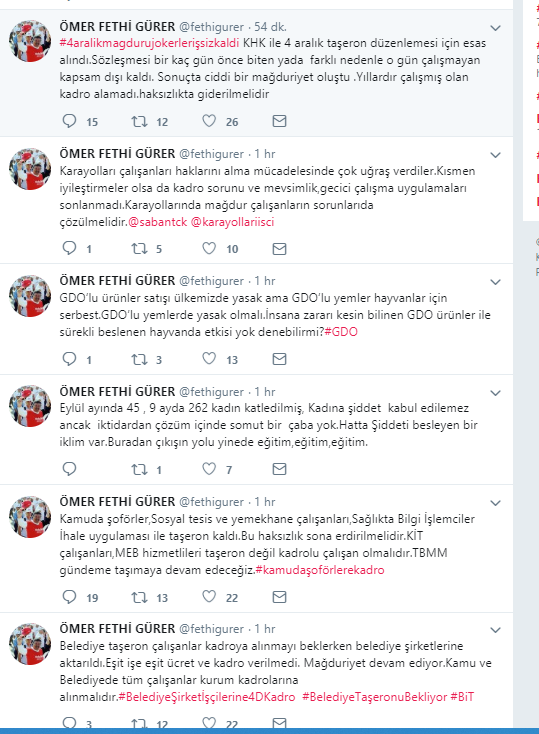This screenshot has height=734, width=539.
Task: Send the kadına şiddet tweet by direct message
Action: [279, 469]
